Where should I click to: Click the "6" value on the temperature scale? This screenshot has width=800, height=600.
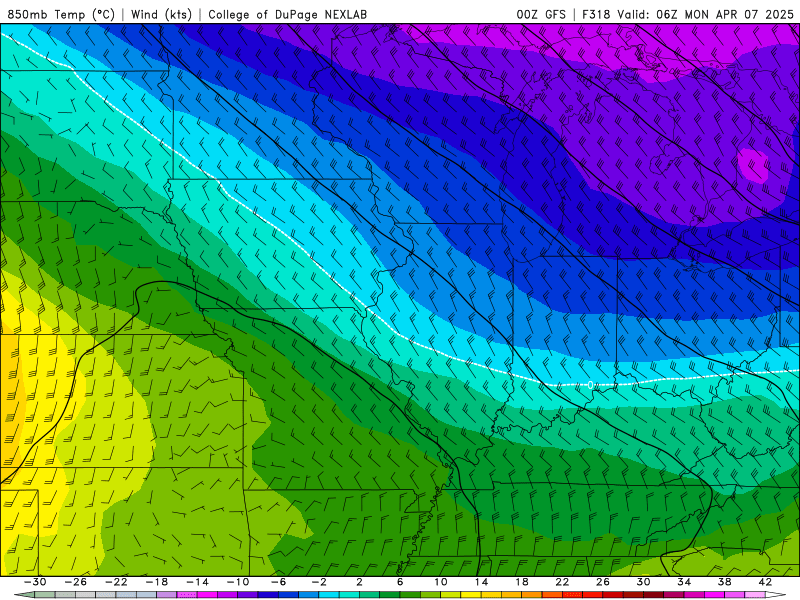click(400, 582)
